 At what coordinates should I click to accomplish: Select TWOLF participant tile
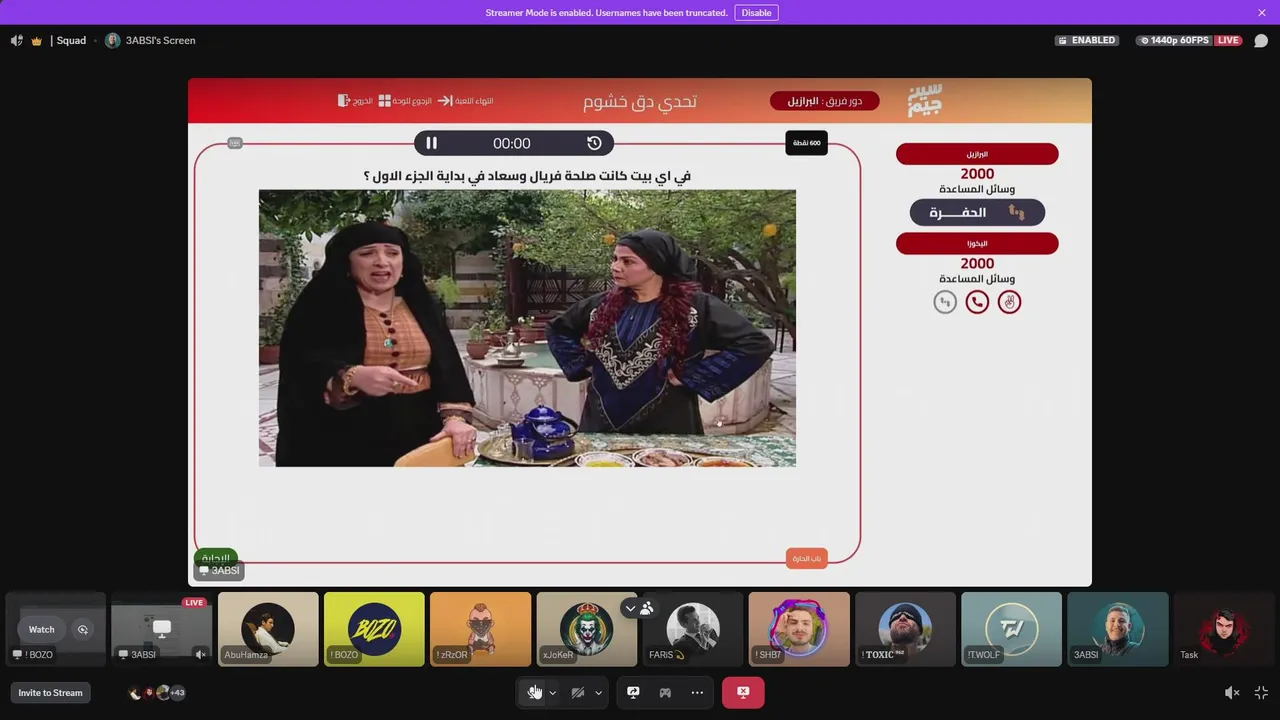pyautogui.click(x=1011, y=629)
